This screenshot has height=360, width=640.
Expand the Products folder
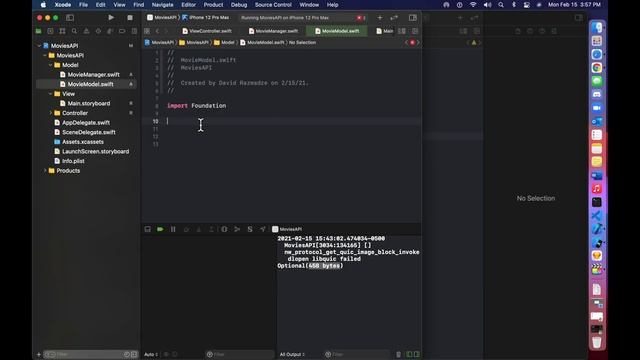click(x=45, y=171)
